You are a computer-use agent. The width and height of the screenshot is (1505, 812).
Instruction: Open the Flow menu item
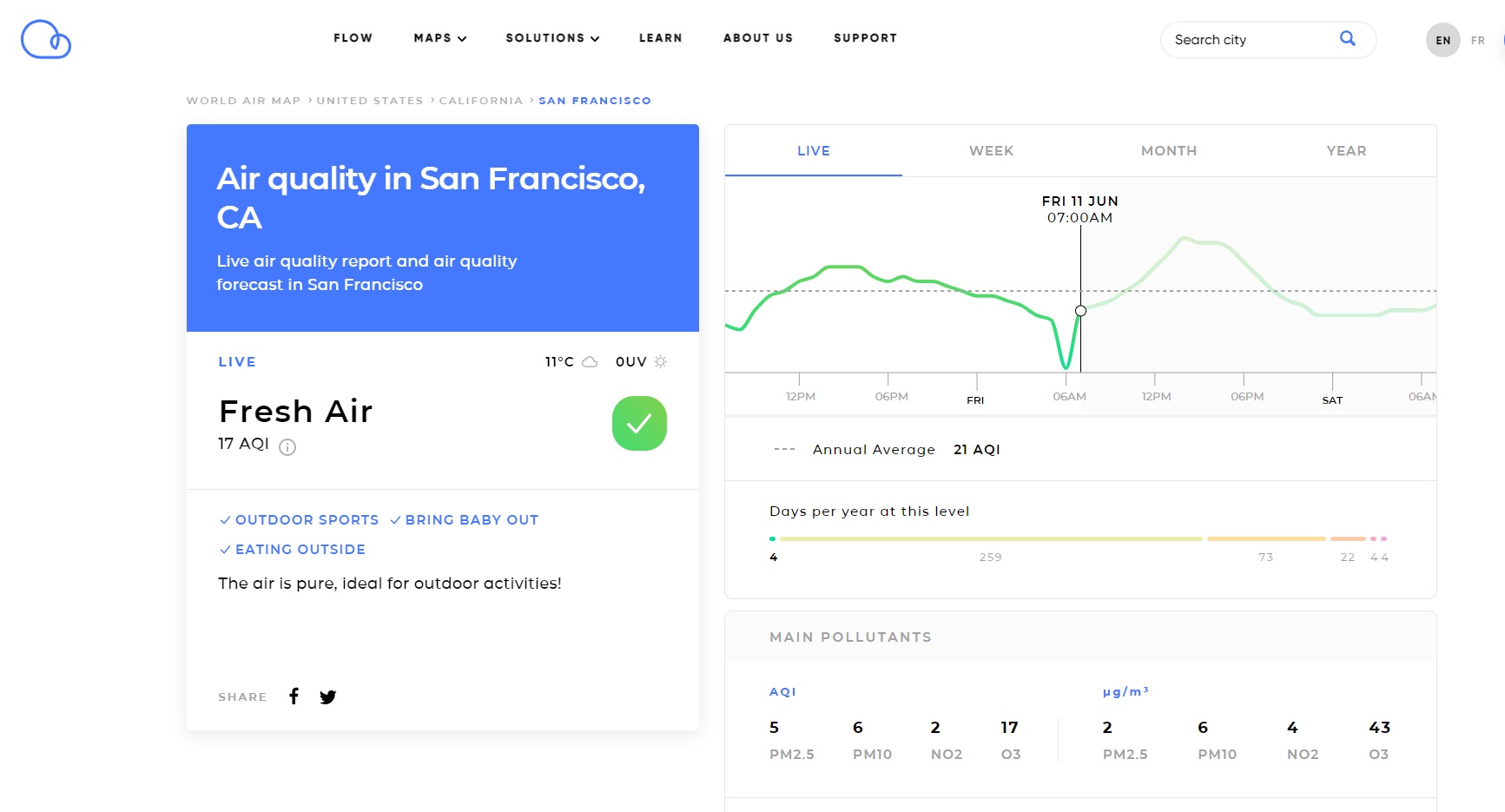click(x=353, y=38)
